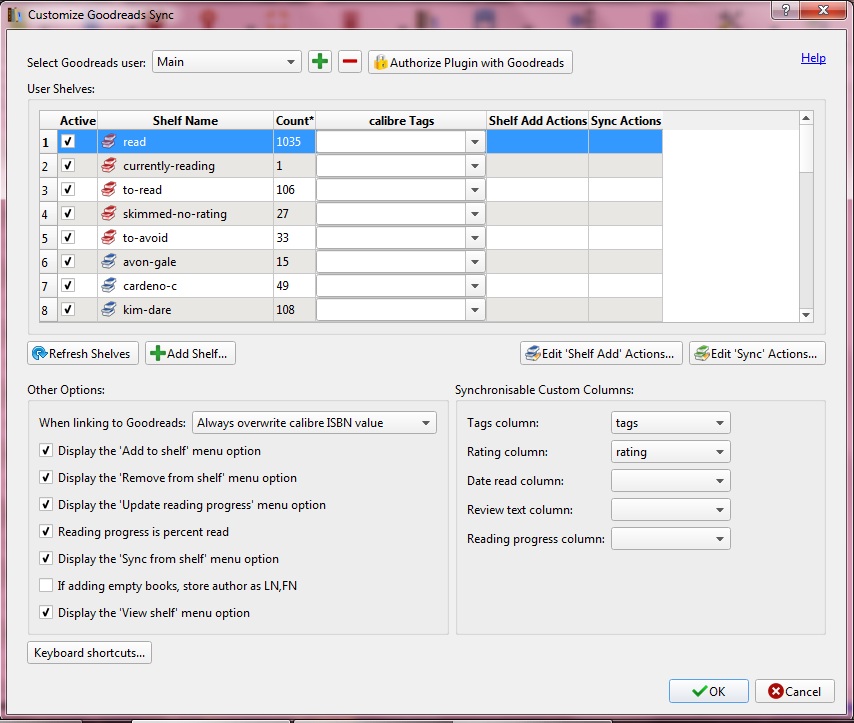Open calibre Tags dropdown for to-read
854x723 pixels.
(x=475, y=190)
